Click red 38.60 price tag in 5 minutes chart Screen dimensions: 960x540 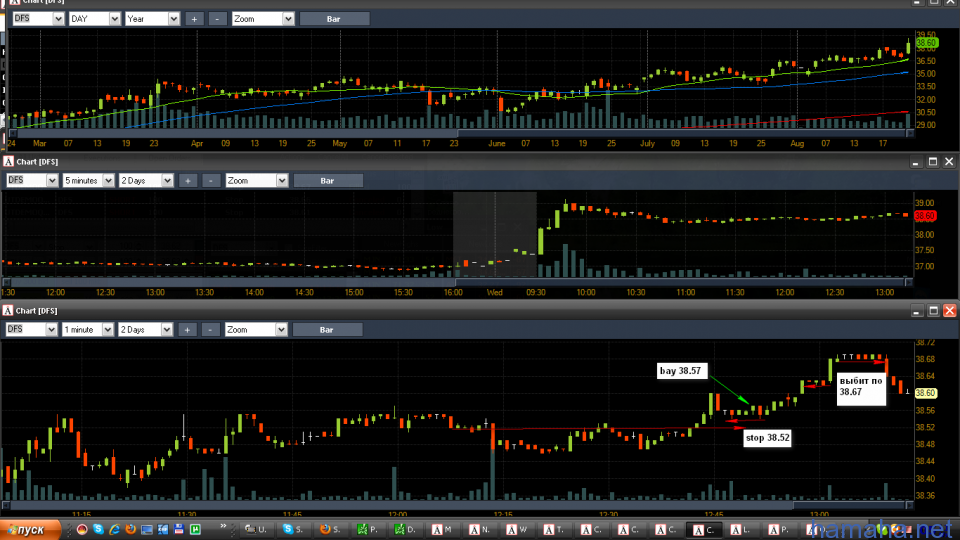[x=925, y=216]
